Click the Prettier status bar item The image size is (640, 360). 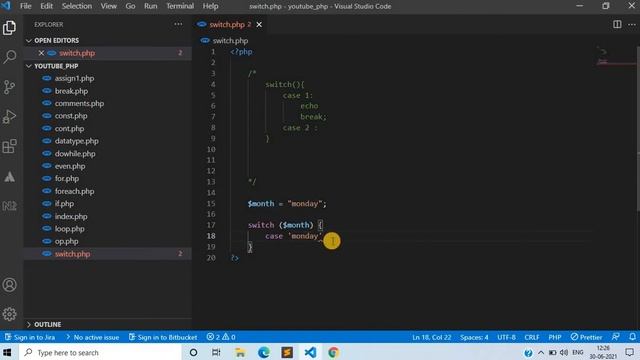coord(586,337)
